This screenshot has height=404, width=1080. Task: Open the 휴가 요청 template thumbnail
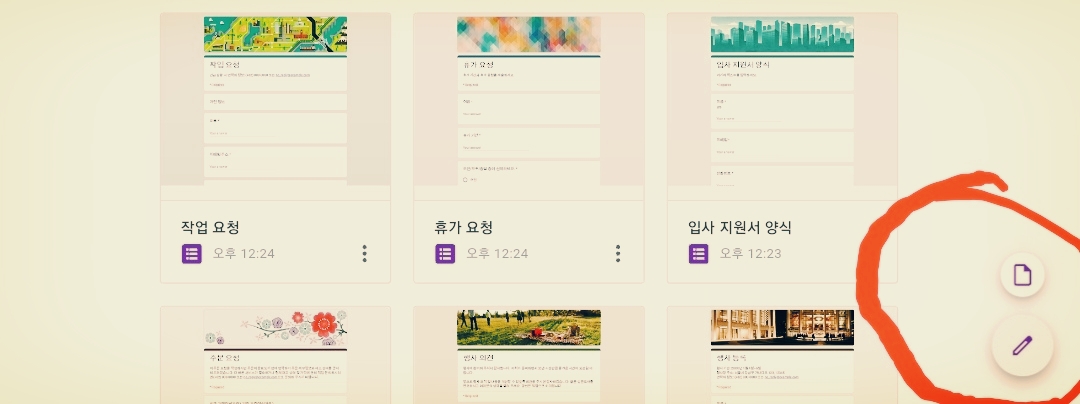(x=529, y=100)
